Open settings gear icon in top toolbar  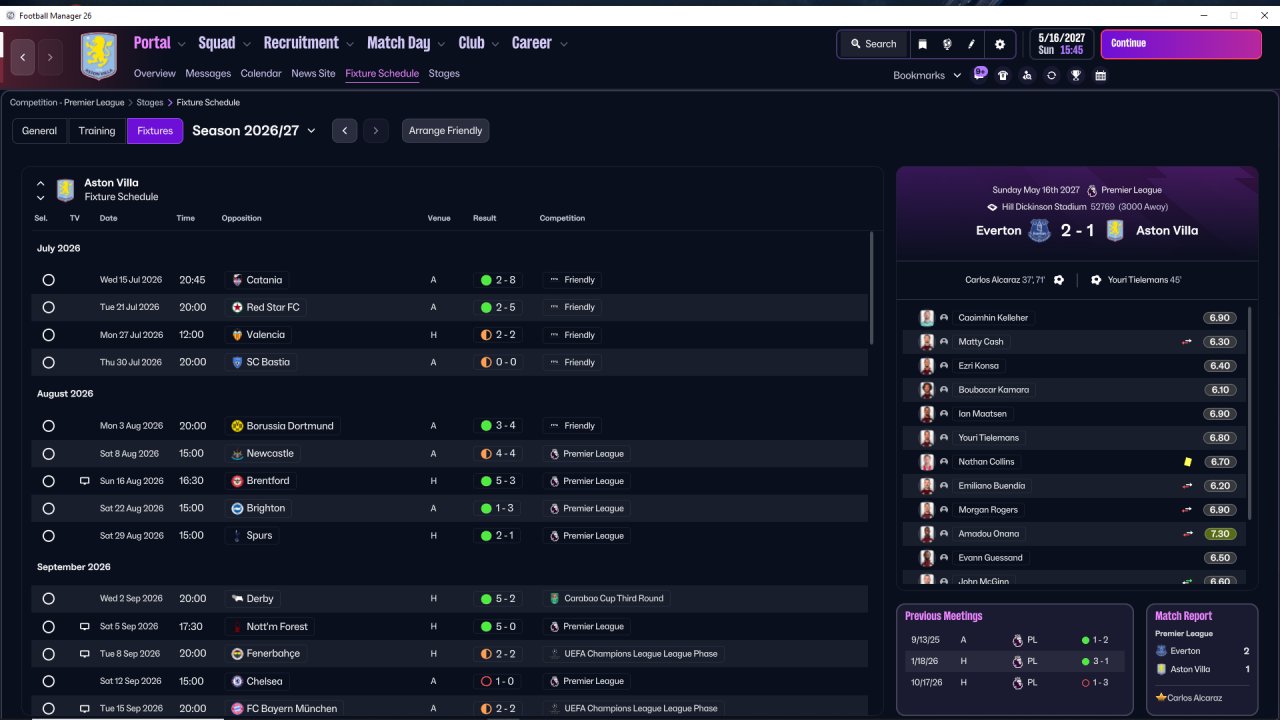tap(1000, 44)
